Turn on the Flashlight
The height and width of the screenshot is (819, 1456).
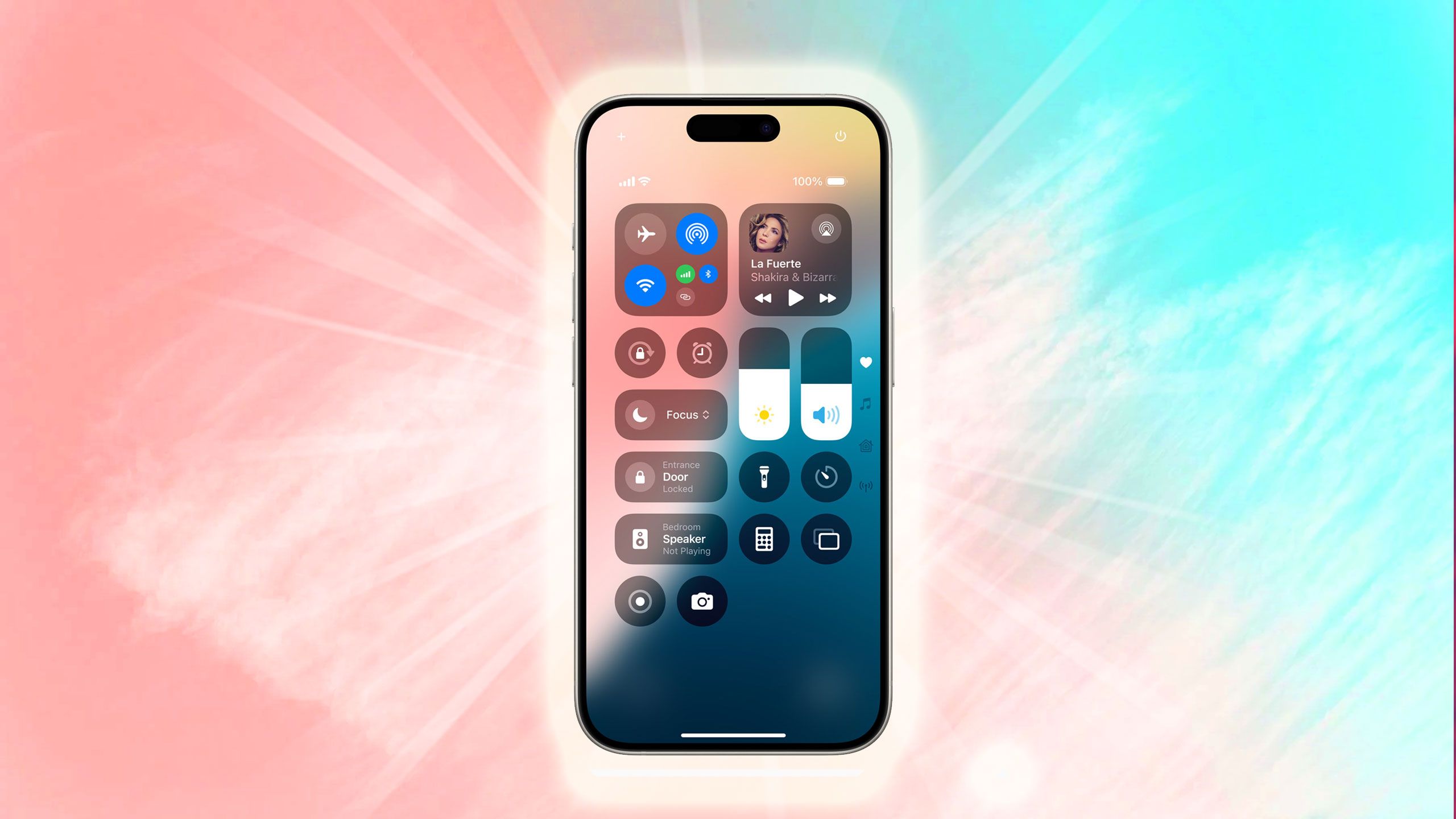(764, 477)
